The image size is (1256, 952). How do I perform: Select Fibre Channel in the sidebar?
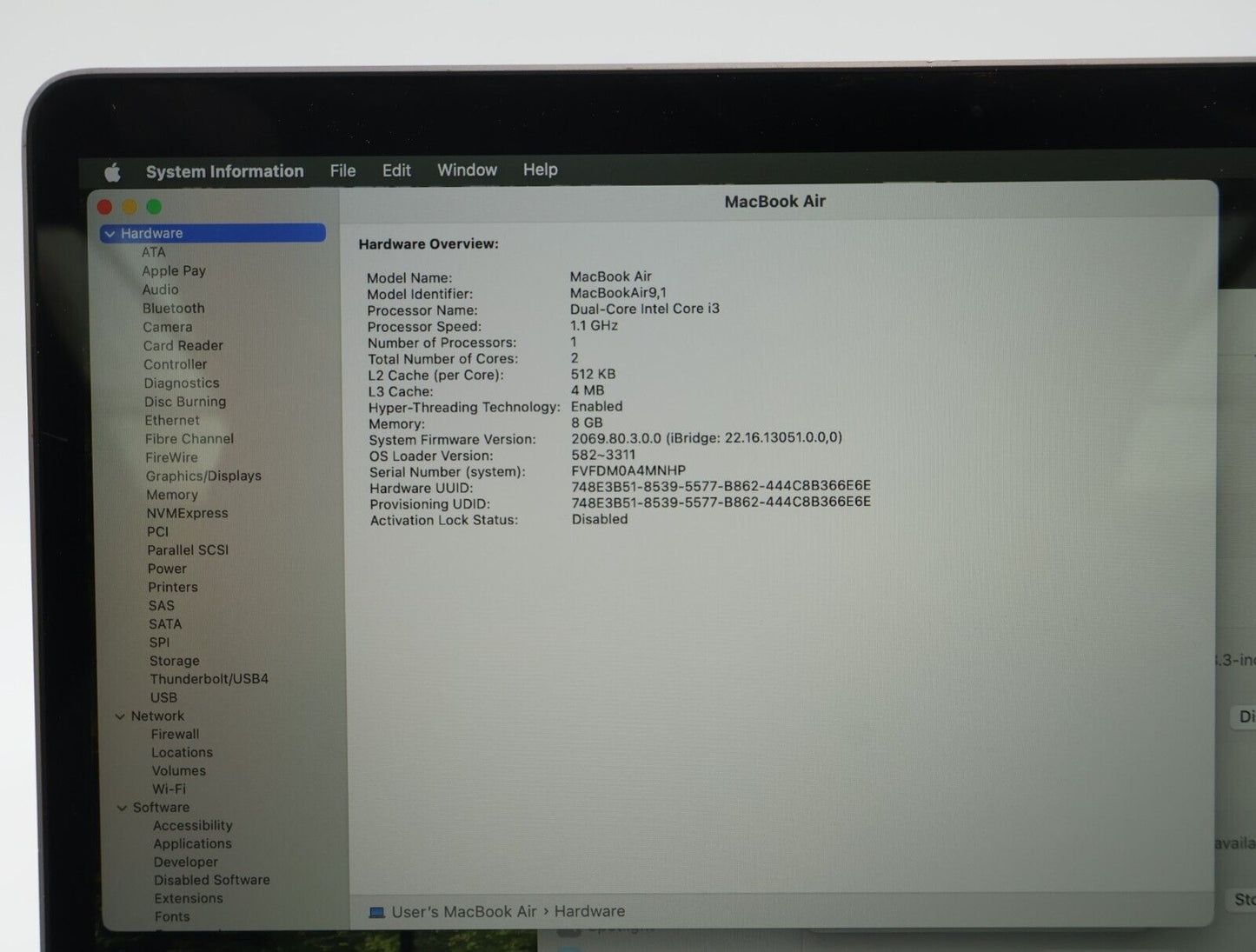click(x=189, y=439)
